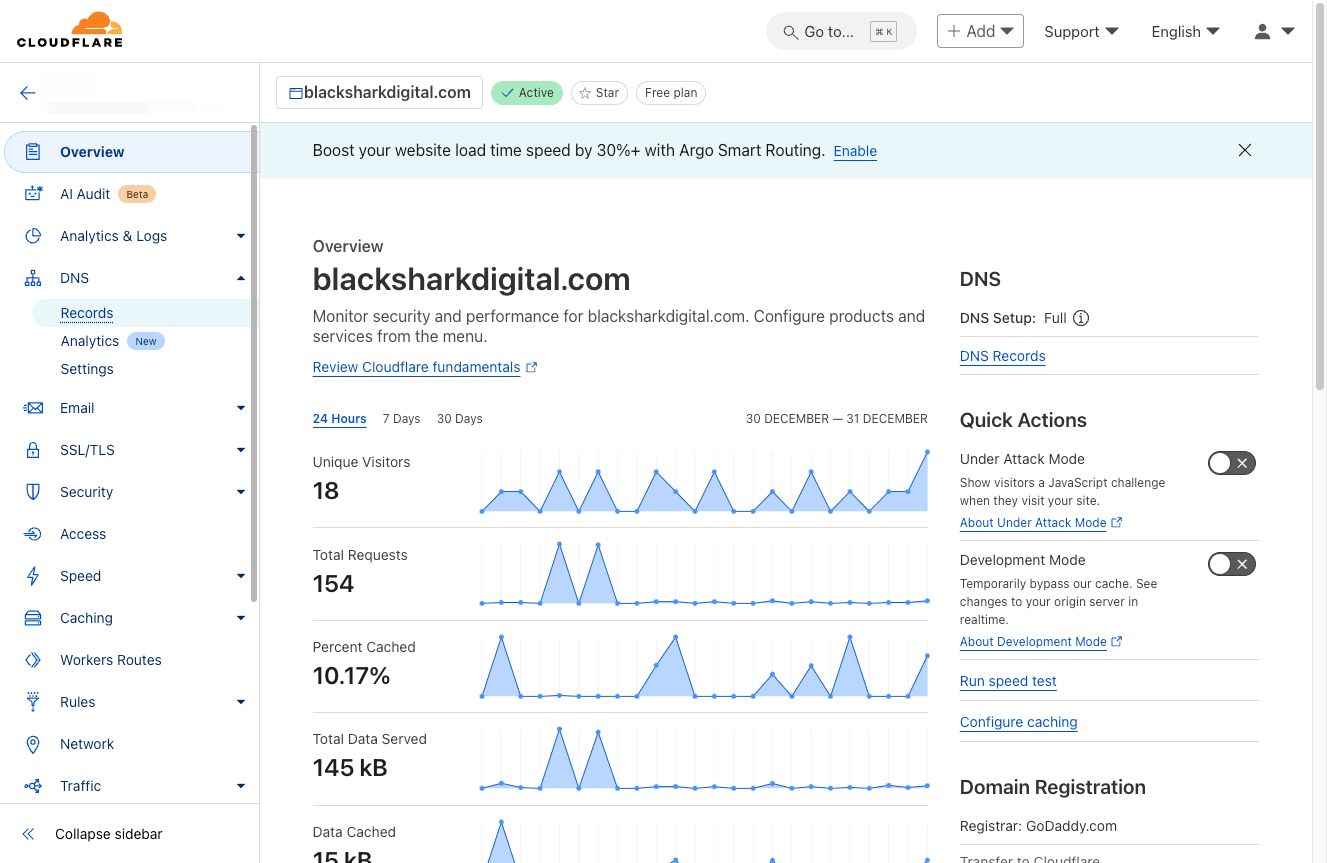Open DNS Analytics in sidebar
1327x863 pixels.
pyautogui.click(x=89, y=341)
